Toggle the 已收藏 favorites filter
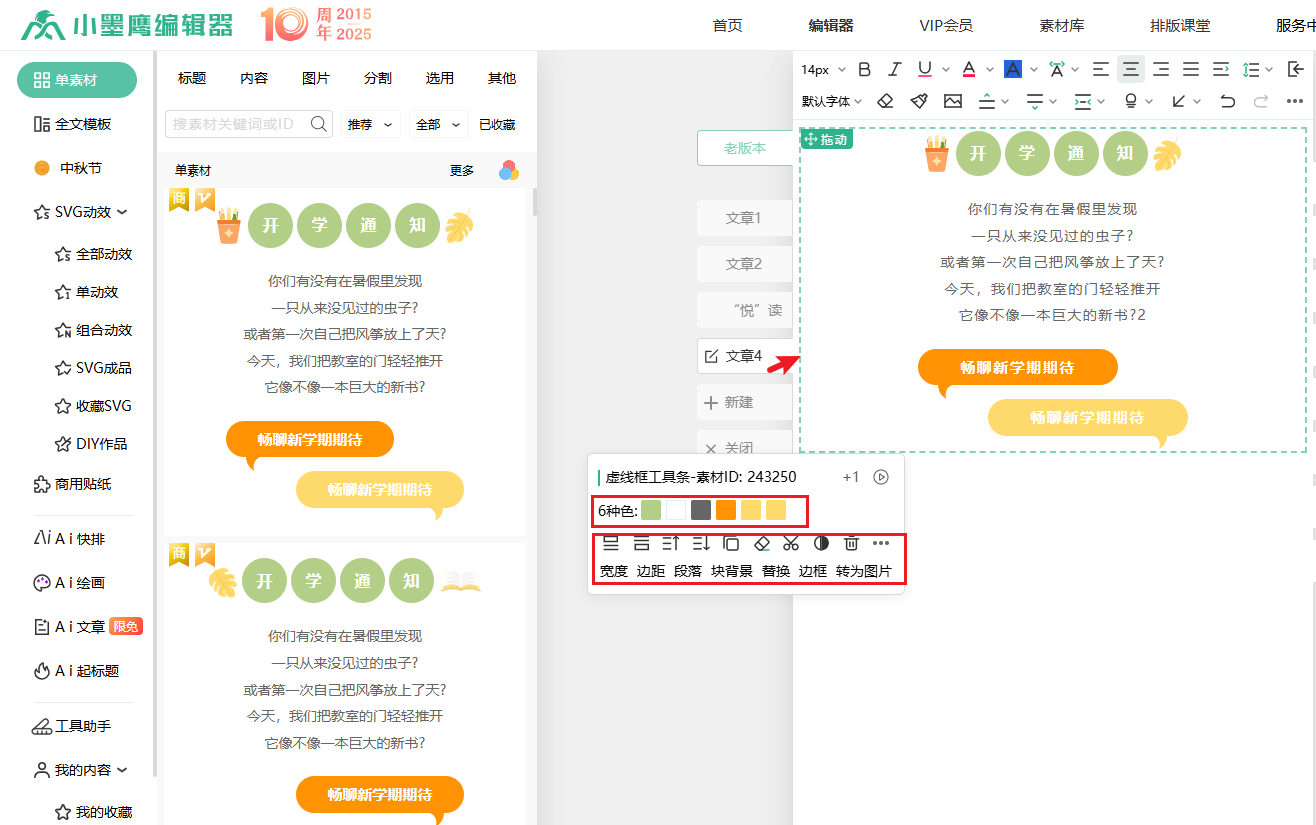 [x=497, y=124]
